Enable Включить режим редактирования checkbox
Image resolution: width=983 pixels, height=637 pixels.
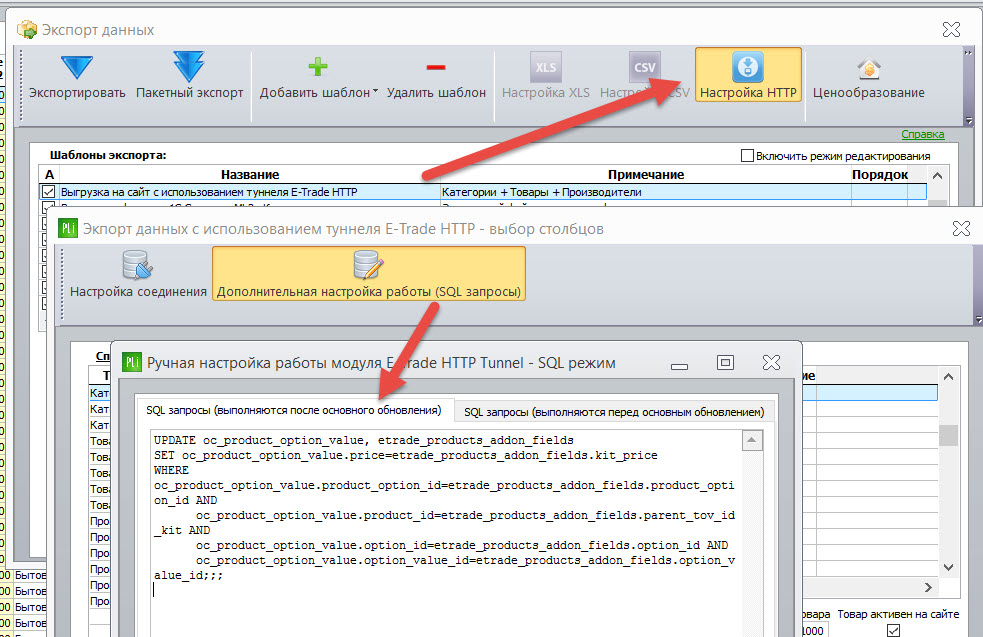pyautogui.click(x=747, y=155)
